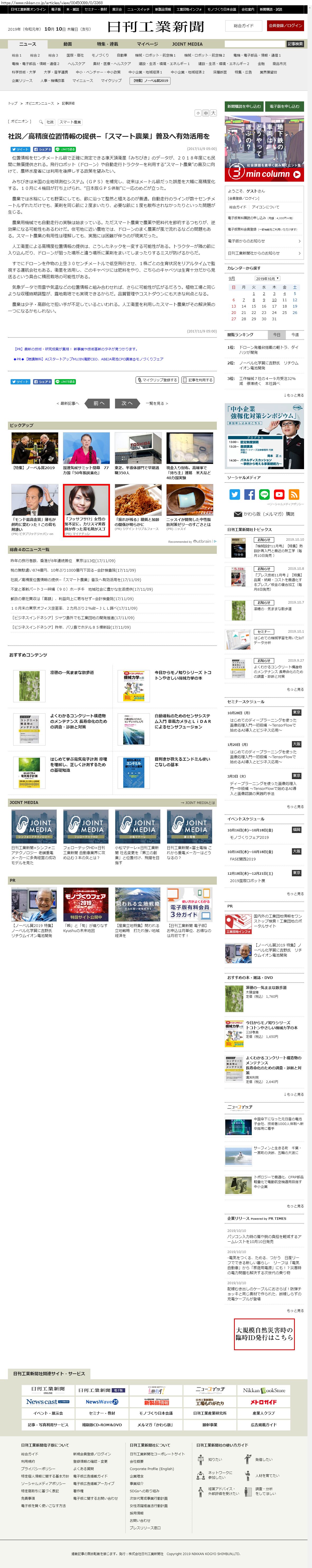
Task: Set article font size to 中
Action: pyautogui.click(x=205, y=113)
